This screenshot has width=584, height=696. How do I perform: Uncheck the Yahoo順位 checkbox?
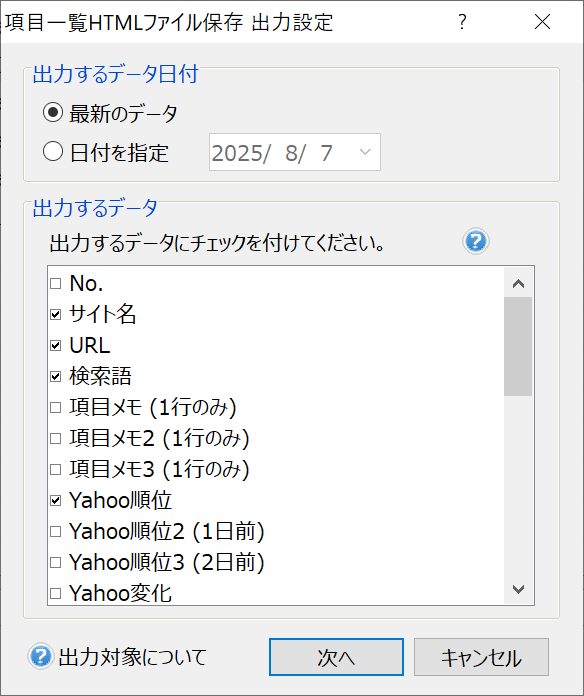click(x=55, y=501)
